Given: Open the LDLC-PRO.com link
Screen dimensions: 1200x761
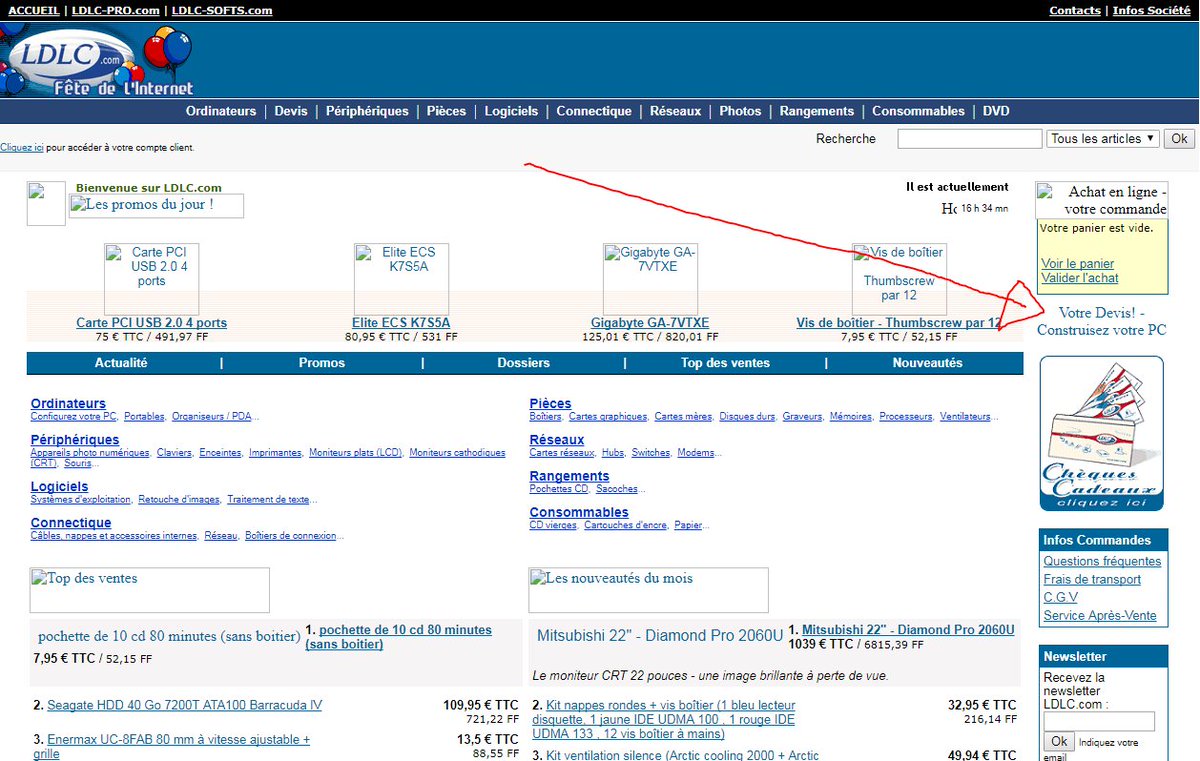Looking at the screenshot, I should [115, 10].
